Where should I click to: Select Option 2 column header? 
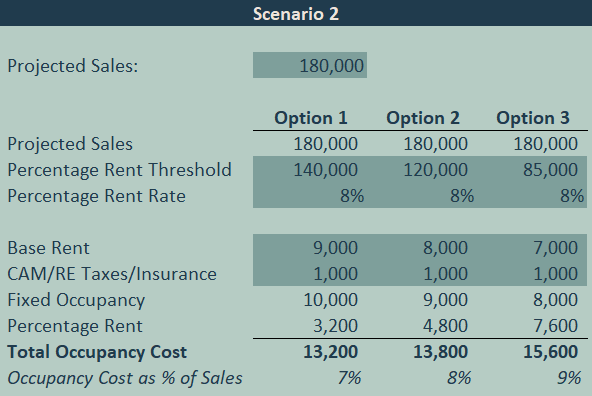pos(423,118)
